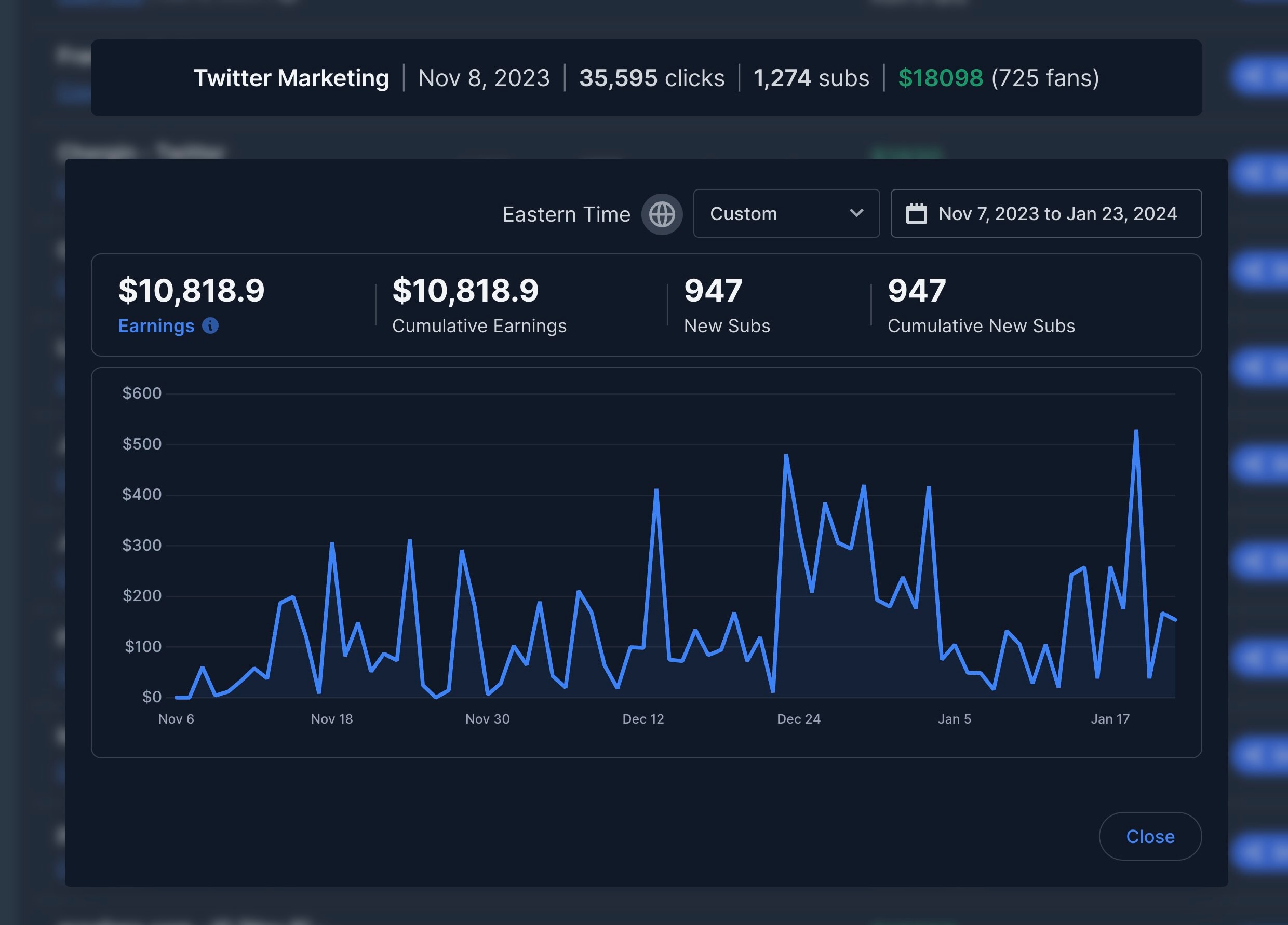Close the earnings dialog

click(x=1150, y=836)
